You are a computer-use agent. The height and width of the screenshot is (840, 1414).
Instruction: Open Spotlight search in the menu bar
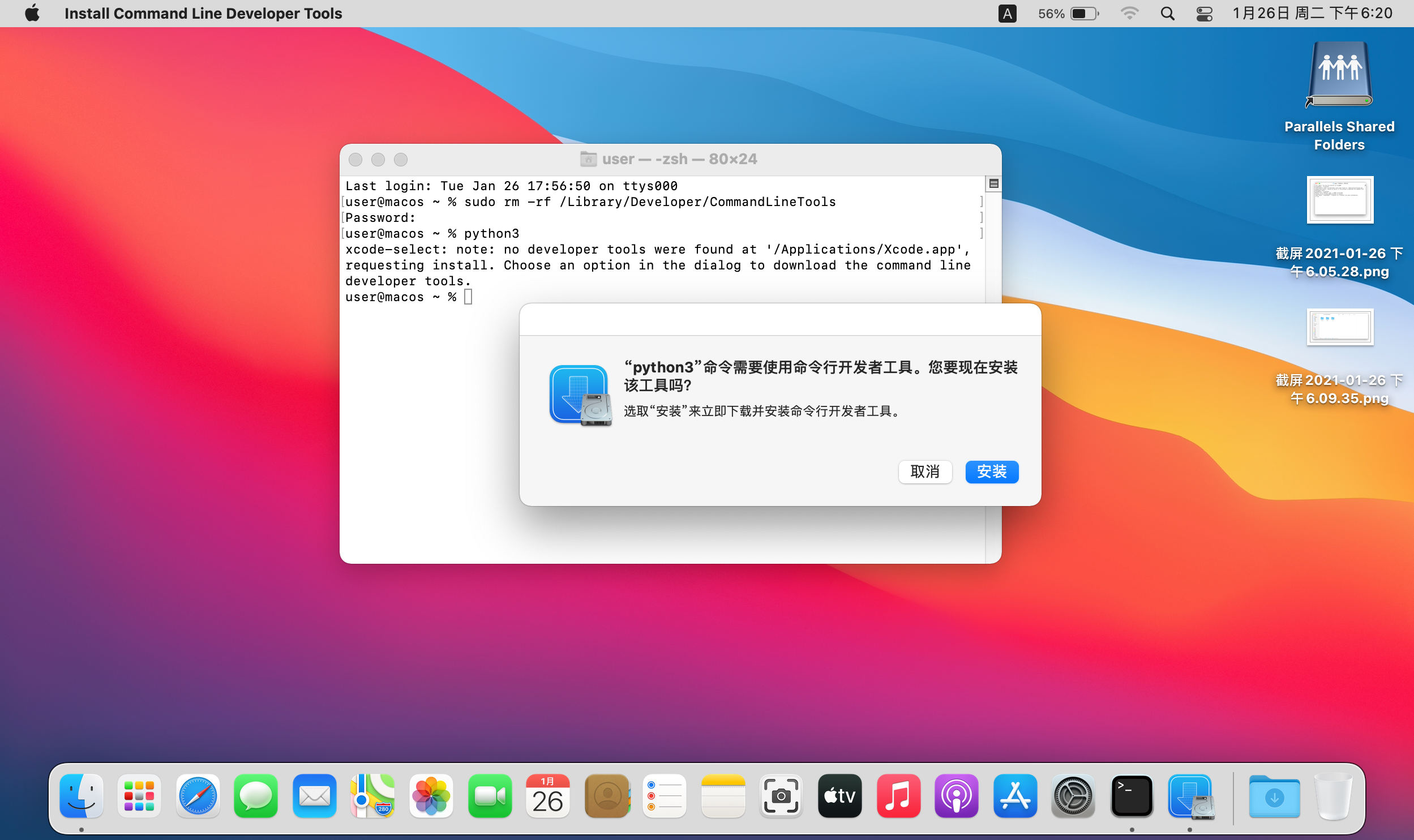1167,13
